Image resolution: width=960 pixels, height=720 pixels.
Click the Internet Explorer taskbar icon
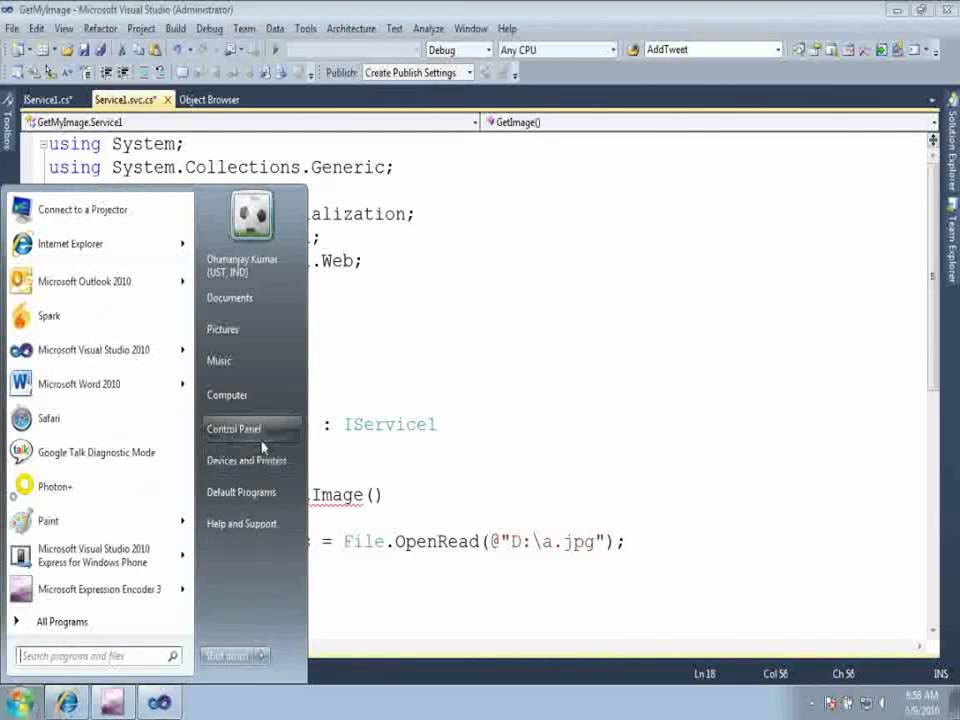[67, 703]
